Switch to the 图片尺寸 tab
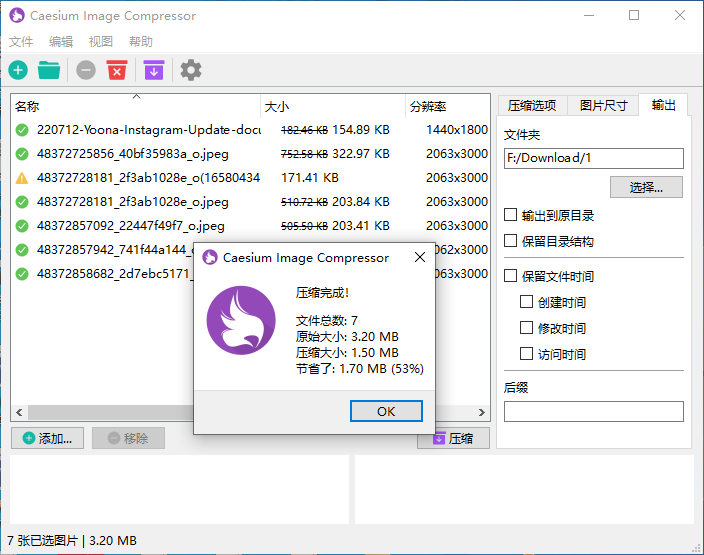 tap(603, 106)
